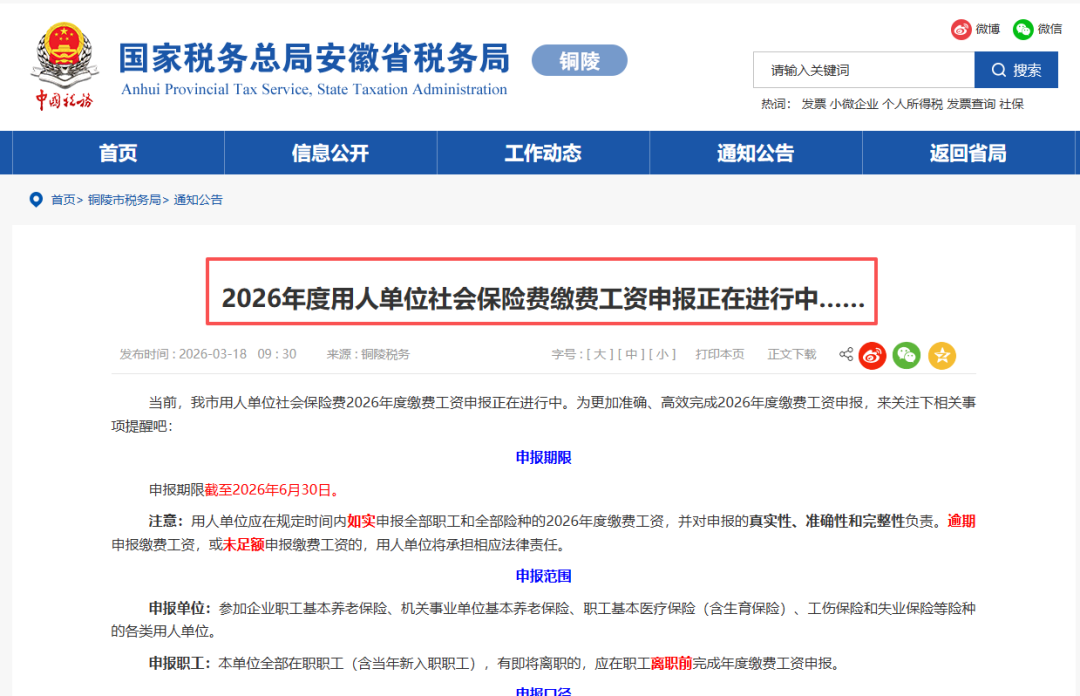
Task: Set font size to 小
Action: [x=662, y=354]
